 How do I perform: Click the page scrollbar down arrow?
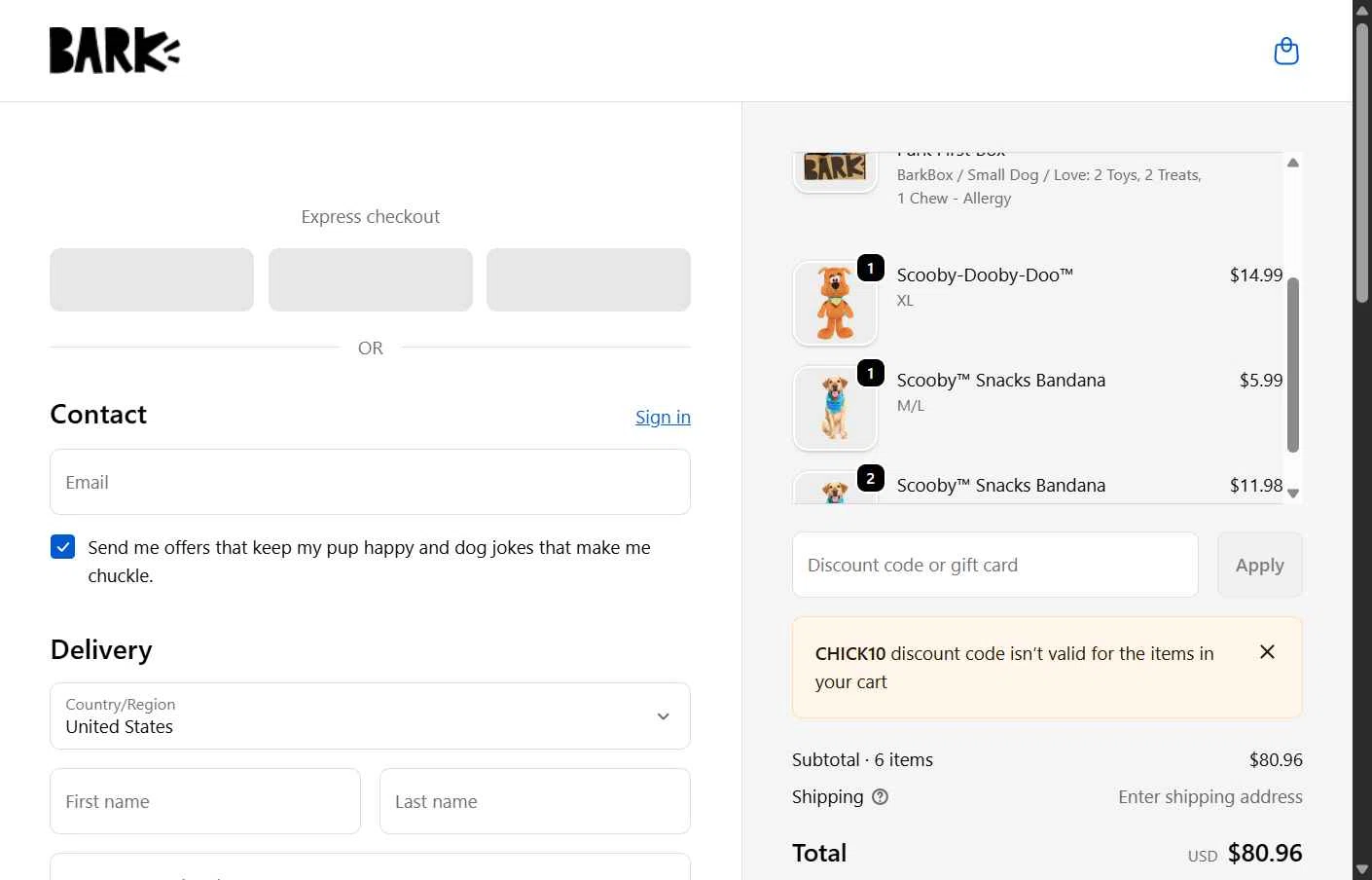(1362, 869)
